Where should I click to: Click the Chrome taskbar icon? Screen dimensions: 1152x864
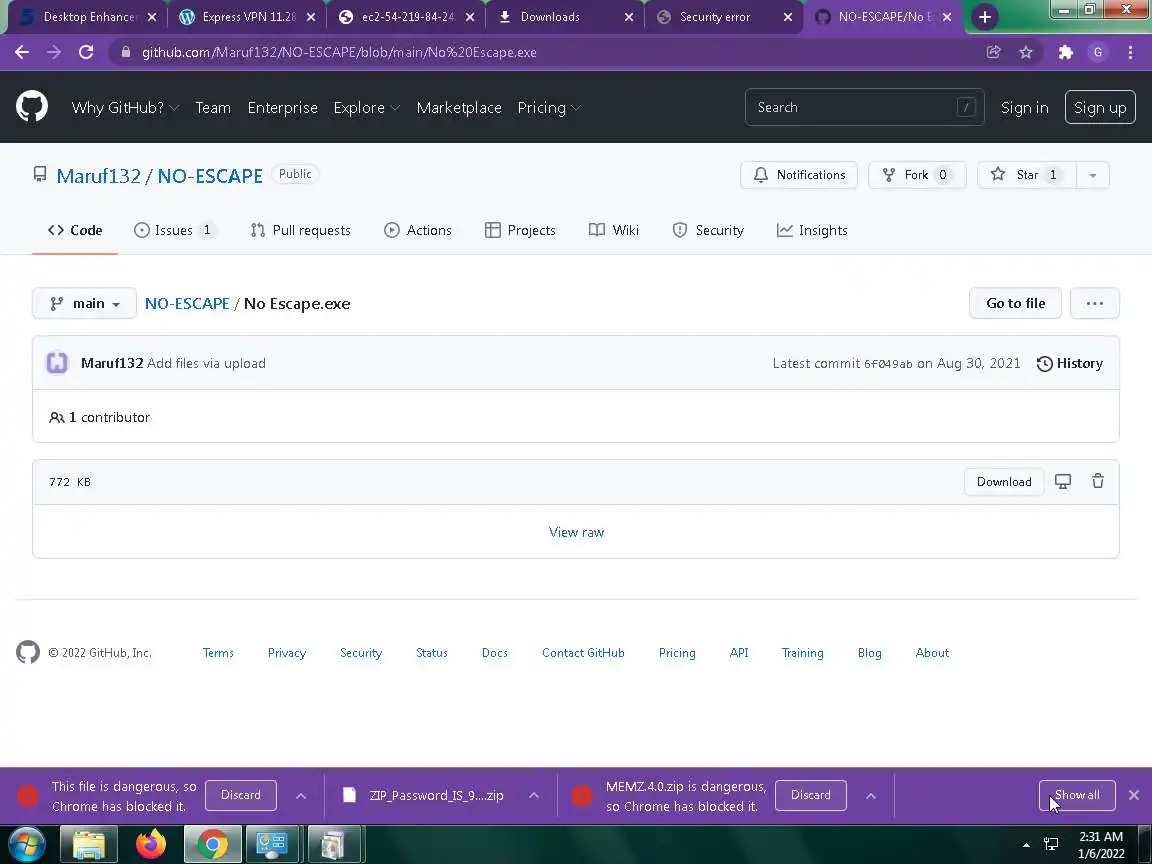click(212, 845)
